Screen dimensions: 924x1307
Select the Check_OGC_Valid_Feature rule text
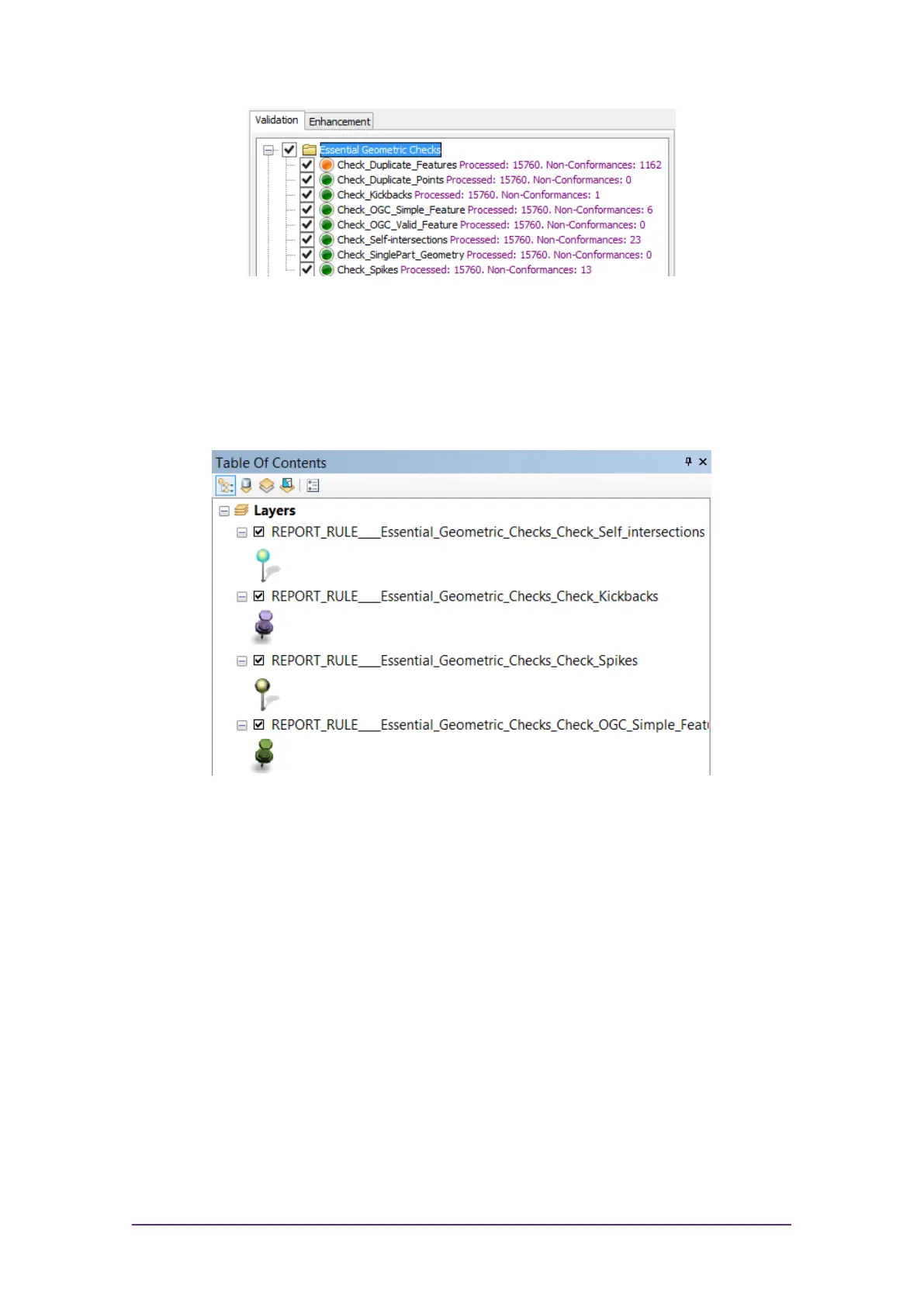coord(491,224)
